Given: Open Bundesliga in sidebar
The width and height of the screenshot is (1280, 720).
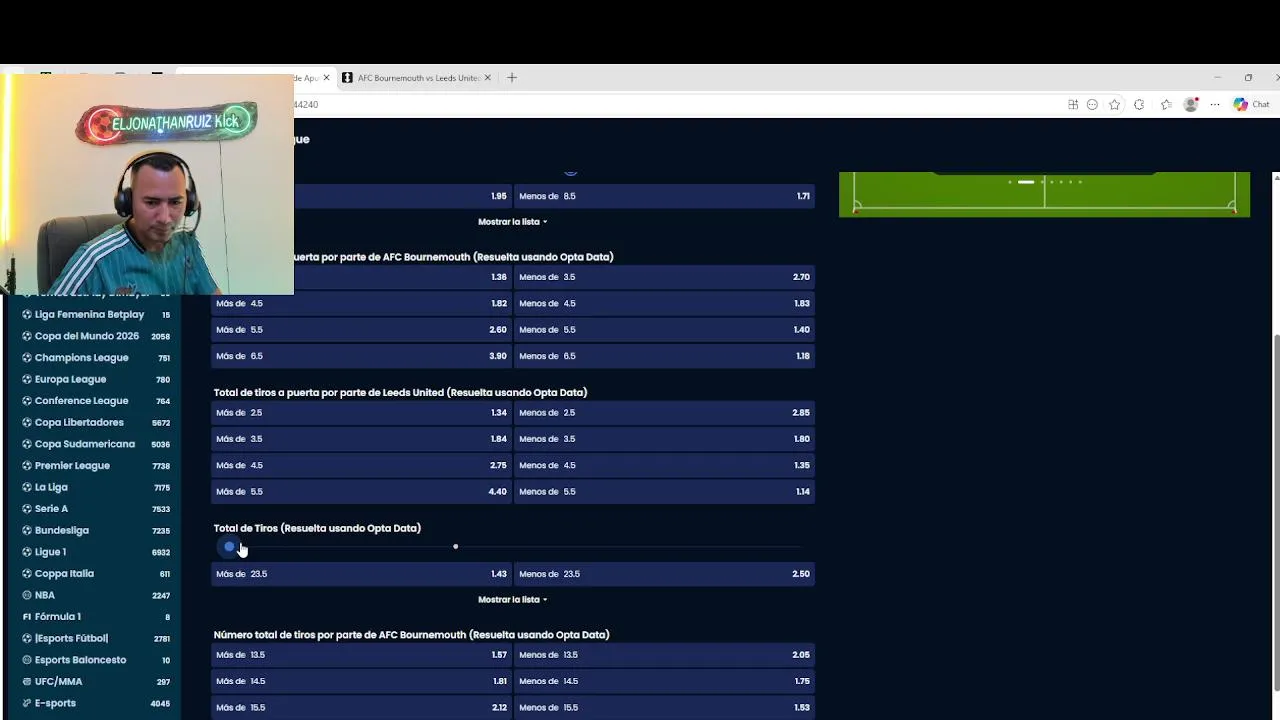Looking at the screenshot, I should 61,530.
